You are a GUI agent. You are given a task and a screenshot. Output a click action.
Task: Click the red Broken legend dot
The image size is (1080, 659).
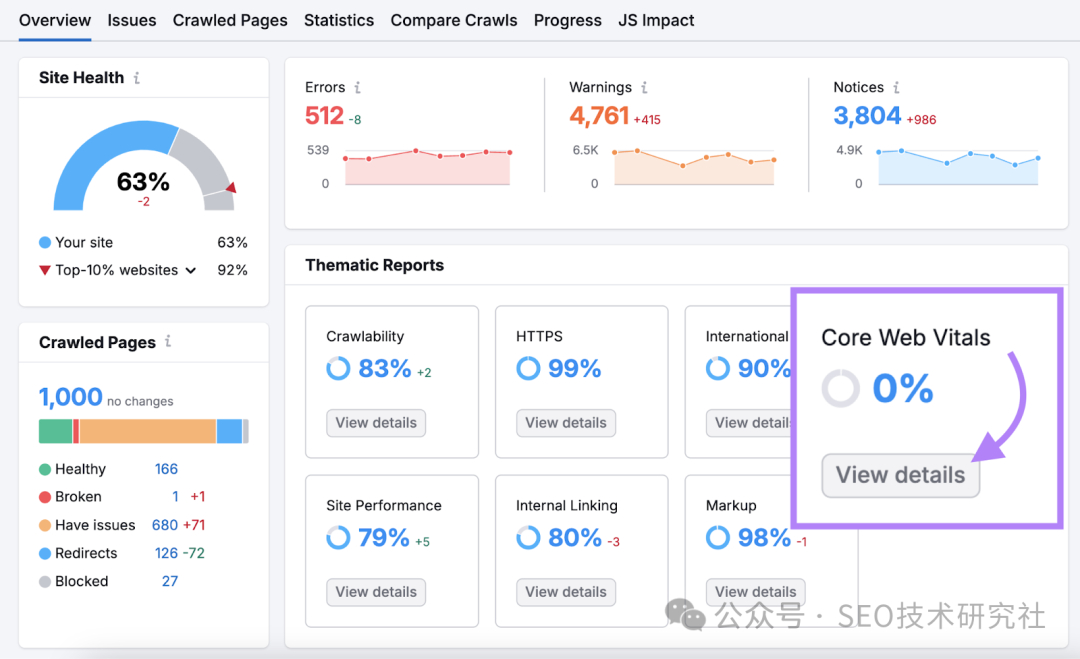[x=45, y=497]
